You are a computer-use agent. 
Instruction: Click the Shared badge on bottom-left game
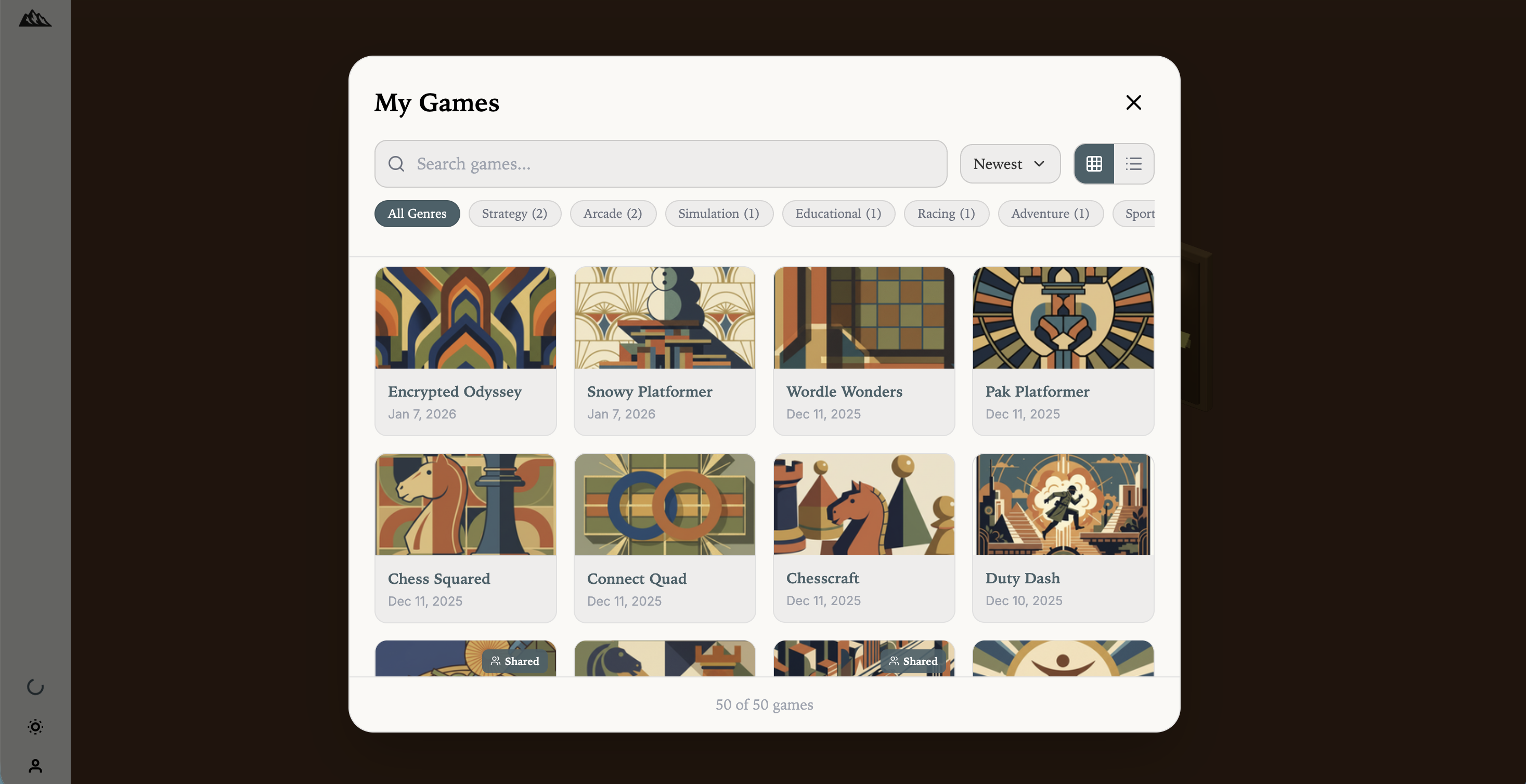(x=515, y=661)
